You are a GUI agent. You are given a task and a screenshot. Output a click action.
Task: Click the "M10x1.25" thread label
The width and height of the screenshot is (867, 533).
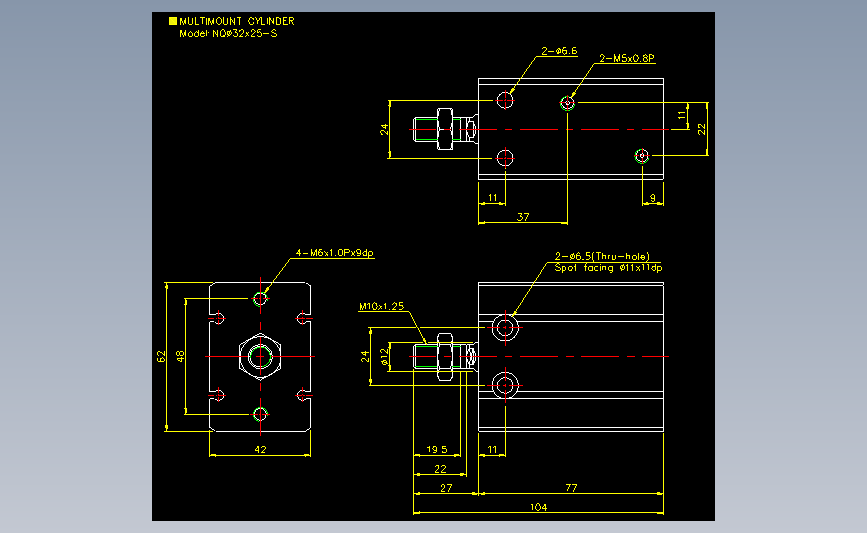coord(382,306)
